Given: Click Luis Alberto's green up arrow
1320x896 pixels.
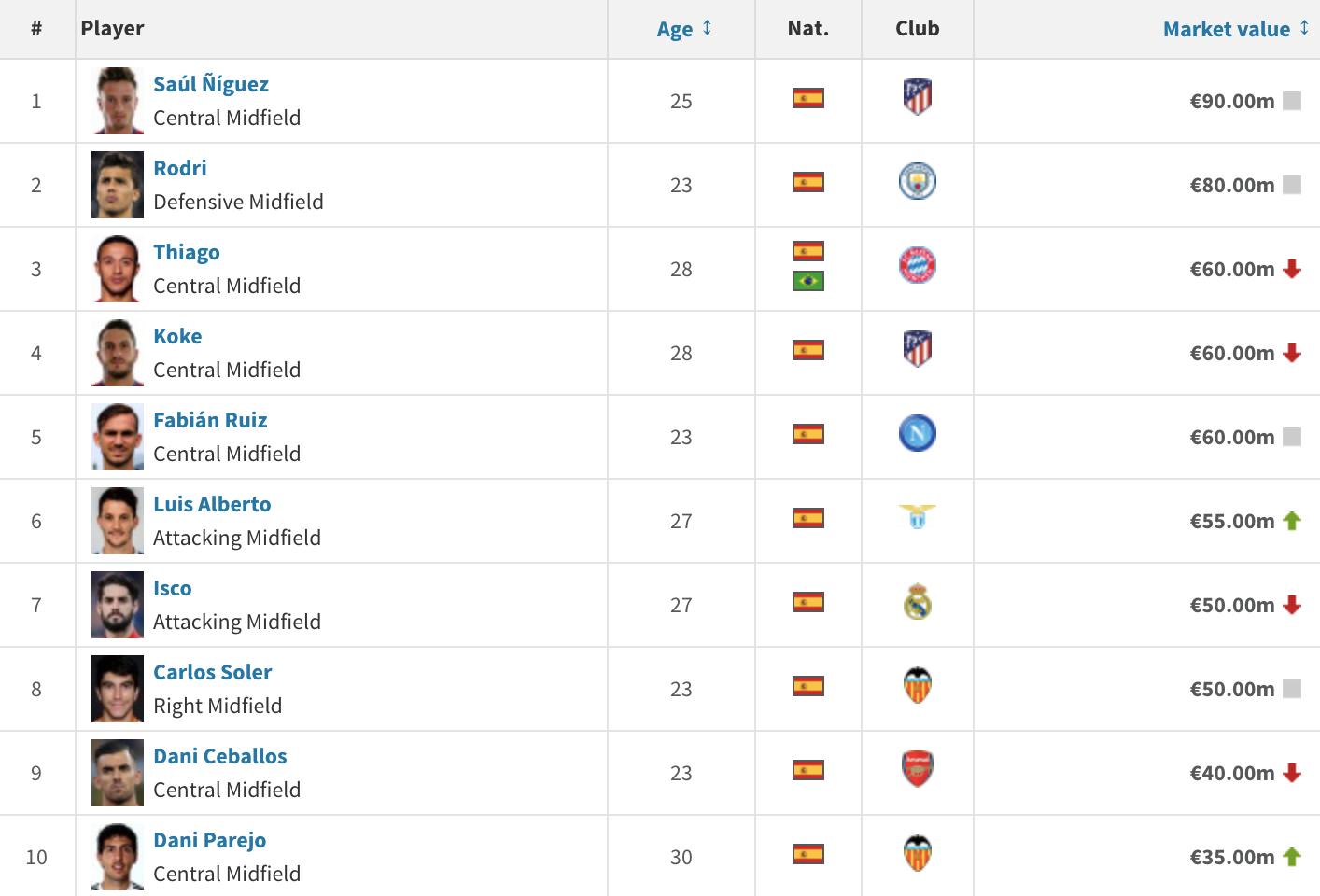Looking at the screenshot, I should click(x=1292, y=521).
